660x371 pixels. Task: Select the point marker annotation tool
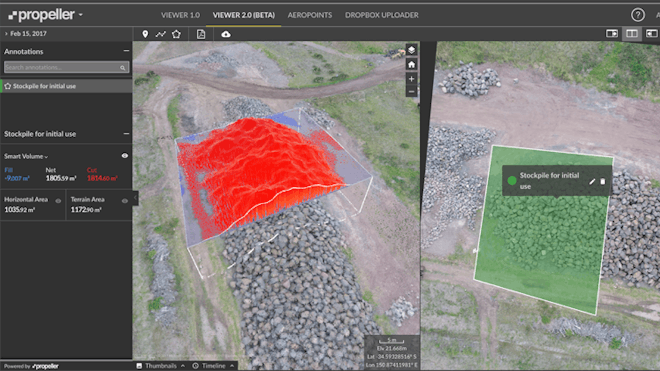click(145, 34)
